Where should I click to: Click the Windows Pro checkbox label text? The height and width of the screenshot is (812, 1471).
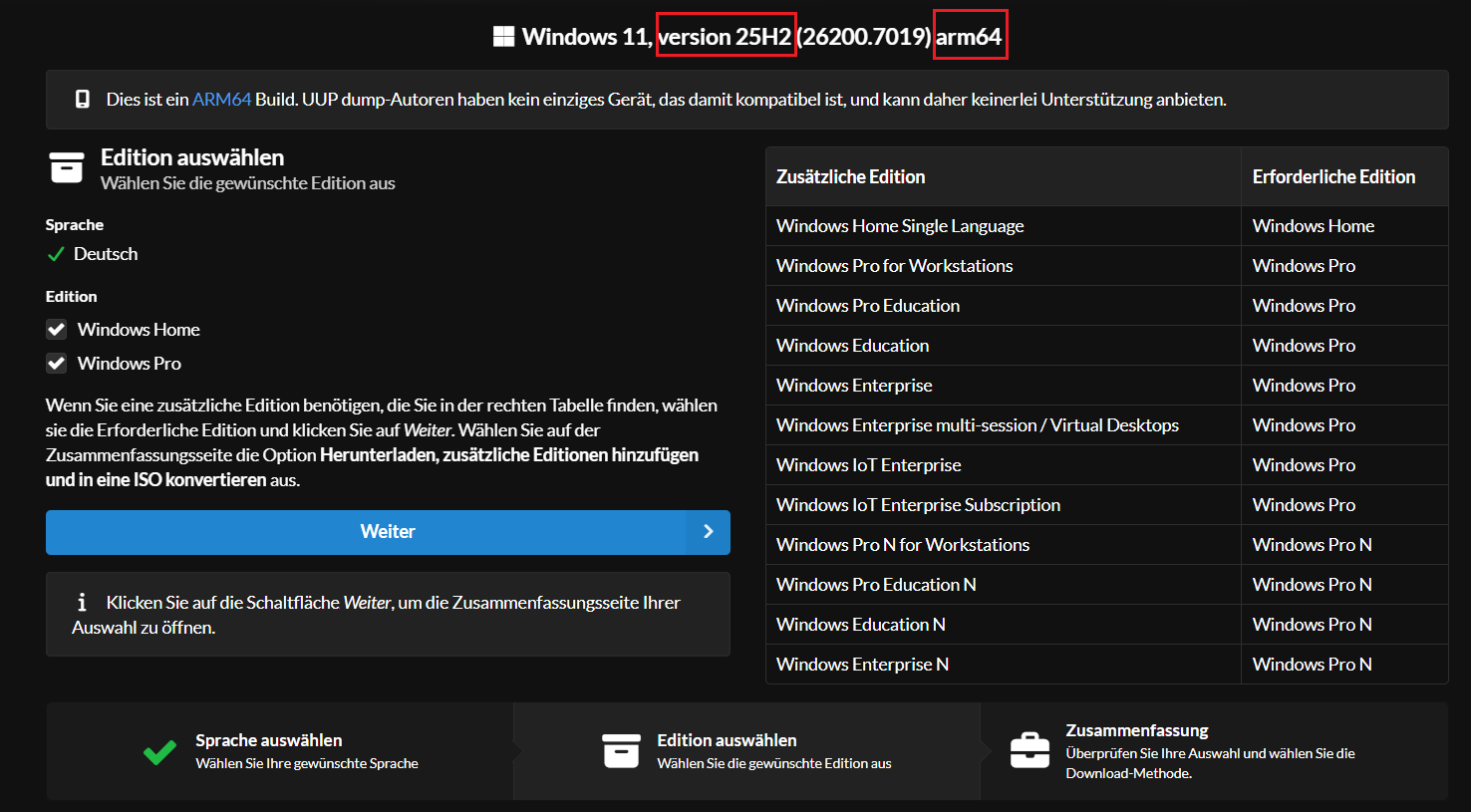[130, 364]
